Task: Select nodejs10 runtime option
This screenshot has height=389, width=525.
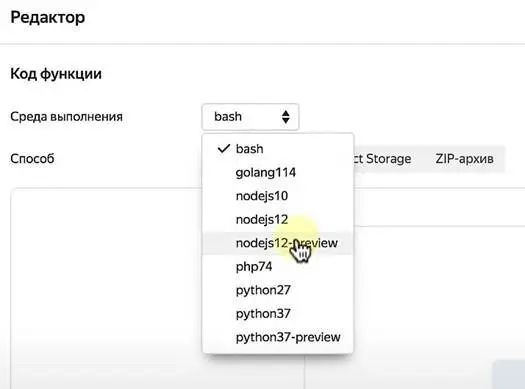Action: [278, 196]
